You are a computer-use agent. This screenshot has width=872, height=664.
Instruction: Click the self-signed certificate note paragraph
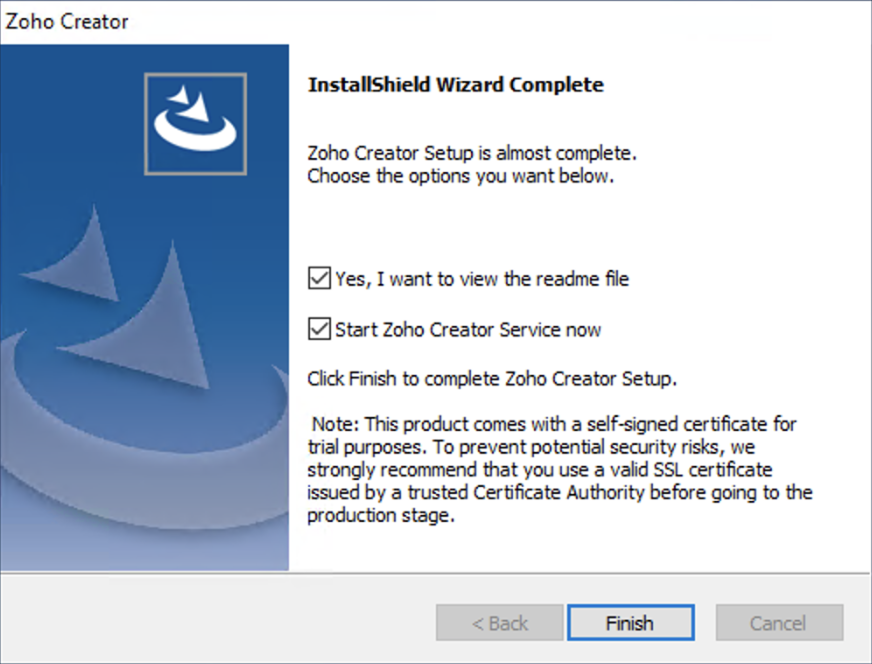pyautogui.click(x=560, y=469)
